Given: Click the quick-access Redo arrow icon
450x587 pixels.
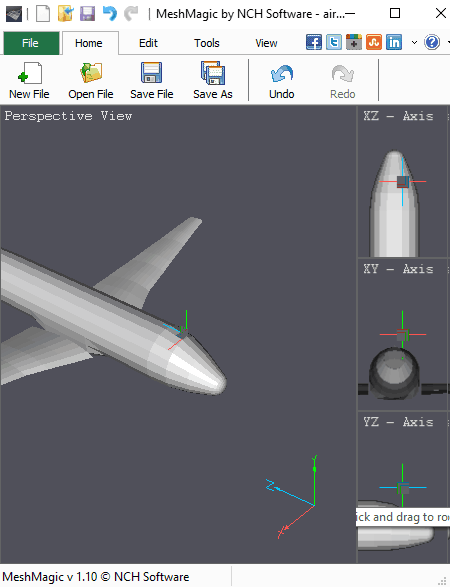Looking at the screenshot, I should [x=131, y=14].
